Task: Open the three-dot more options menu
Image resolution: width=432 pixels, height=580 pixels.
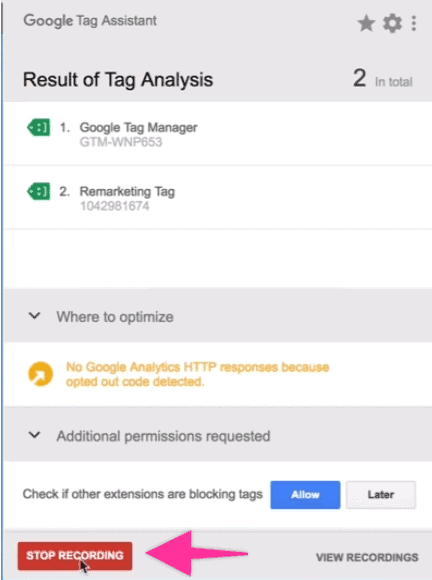Action: click(x=414, y=24)
